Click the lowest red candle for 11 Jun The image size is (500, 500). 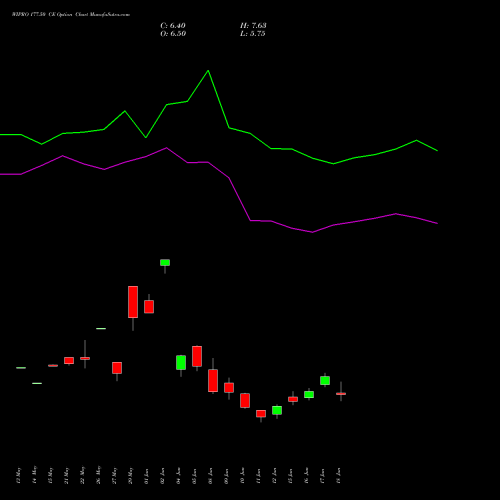[261, 414]
